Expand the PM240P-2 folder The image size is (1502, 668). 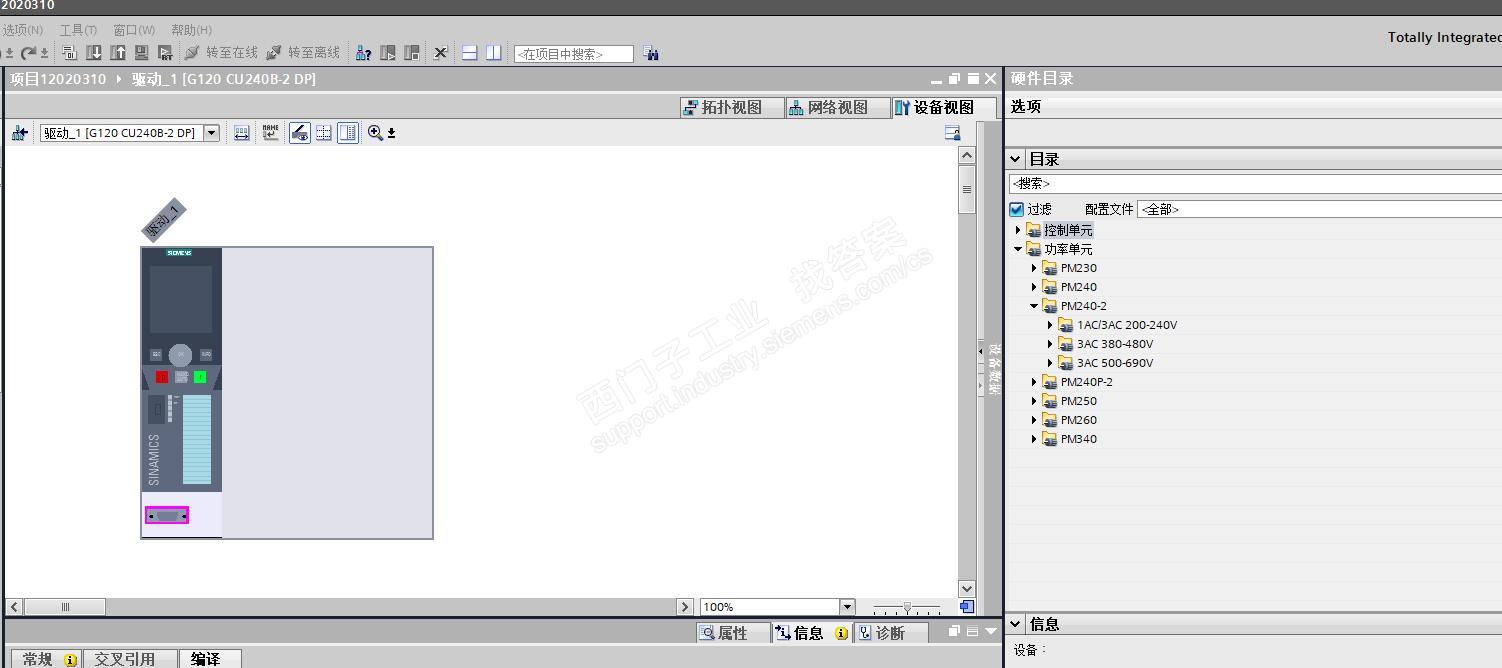pos(1035,382)
